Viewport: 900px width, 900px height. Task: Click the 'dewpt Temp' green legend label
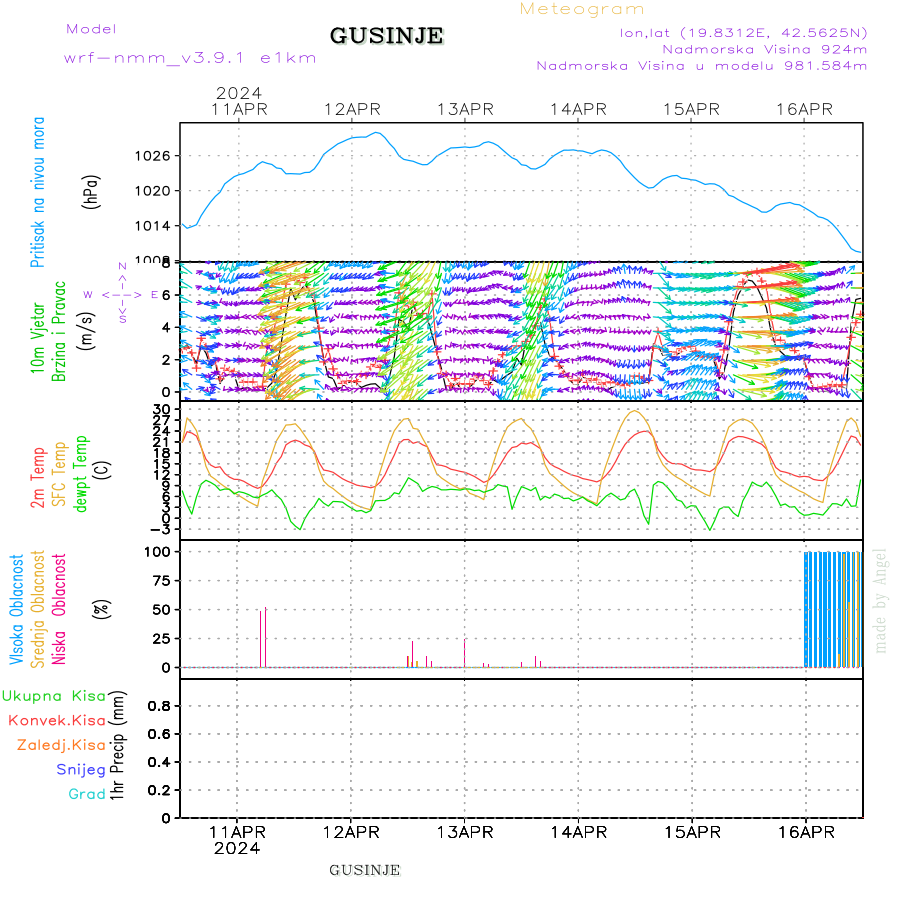(81, 474)
